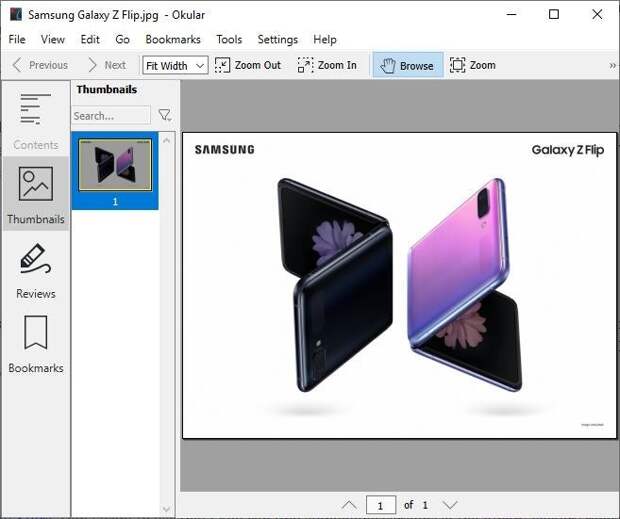Go to Previous page
This screenshot has height=519, width=620.
pos(40,65)
